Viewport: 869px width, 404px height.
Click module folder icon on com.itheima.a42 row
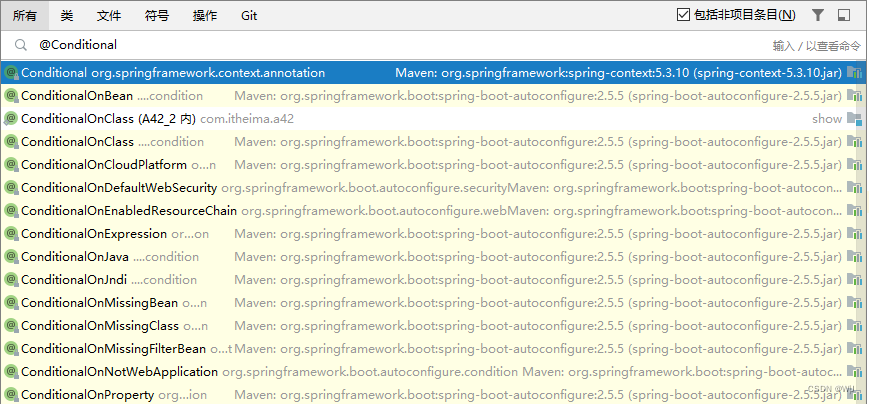(855, 119)
